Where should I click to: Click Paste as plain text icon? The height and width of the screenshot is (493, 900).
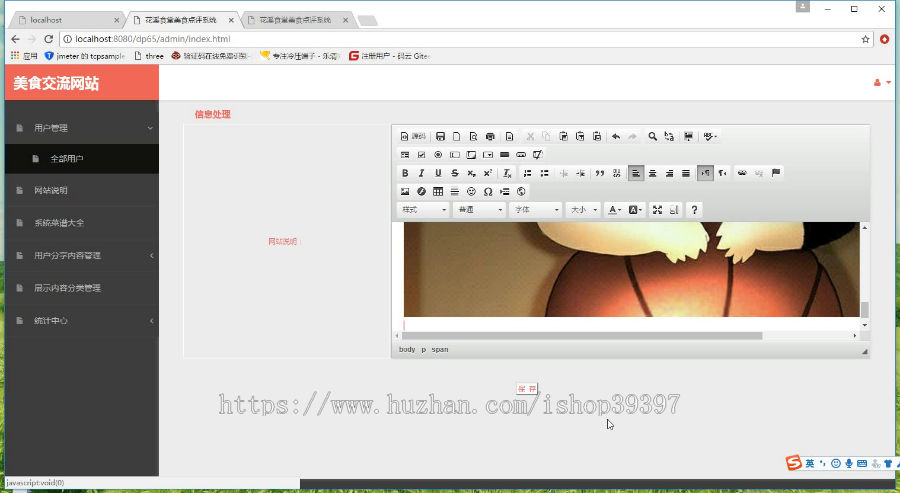coord(580,137)
